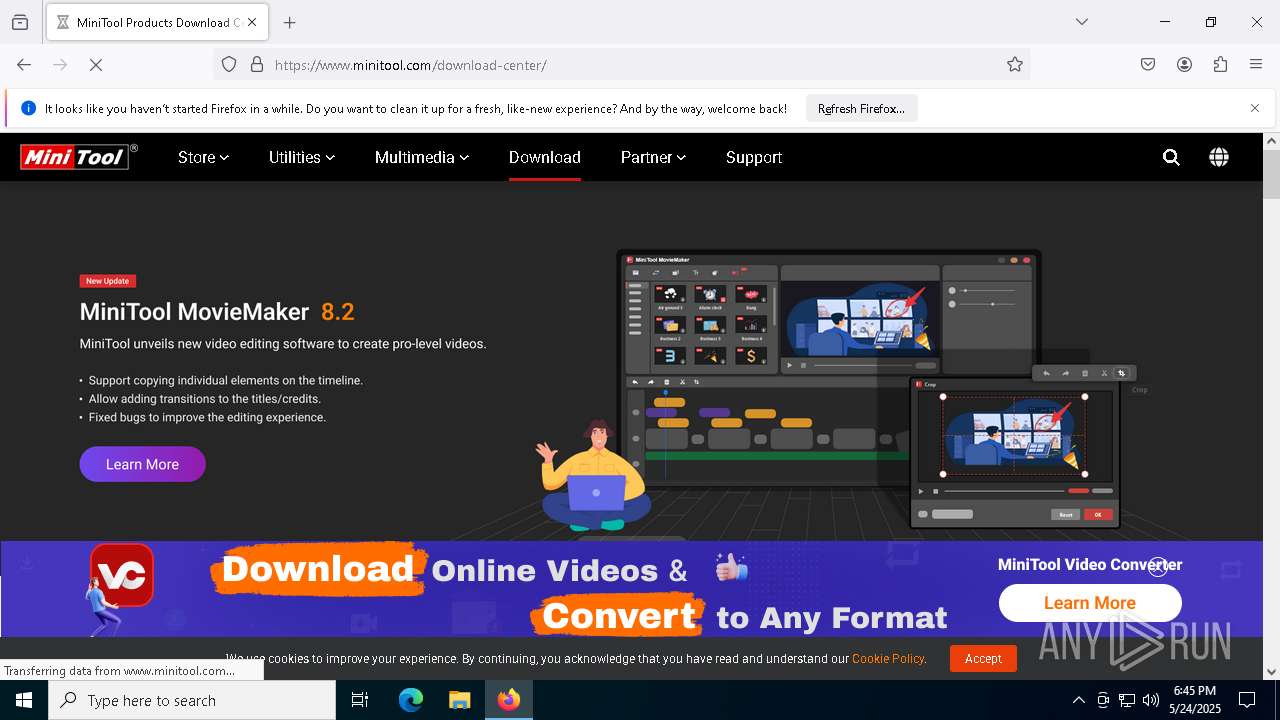The image size is (1280, 720).
Task: Close the Video Converter banner ad
Action: coord(1158,567)
